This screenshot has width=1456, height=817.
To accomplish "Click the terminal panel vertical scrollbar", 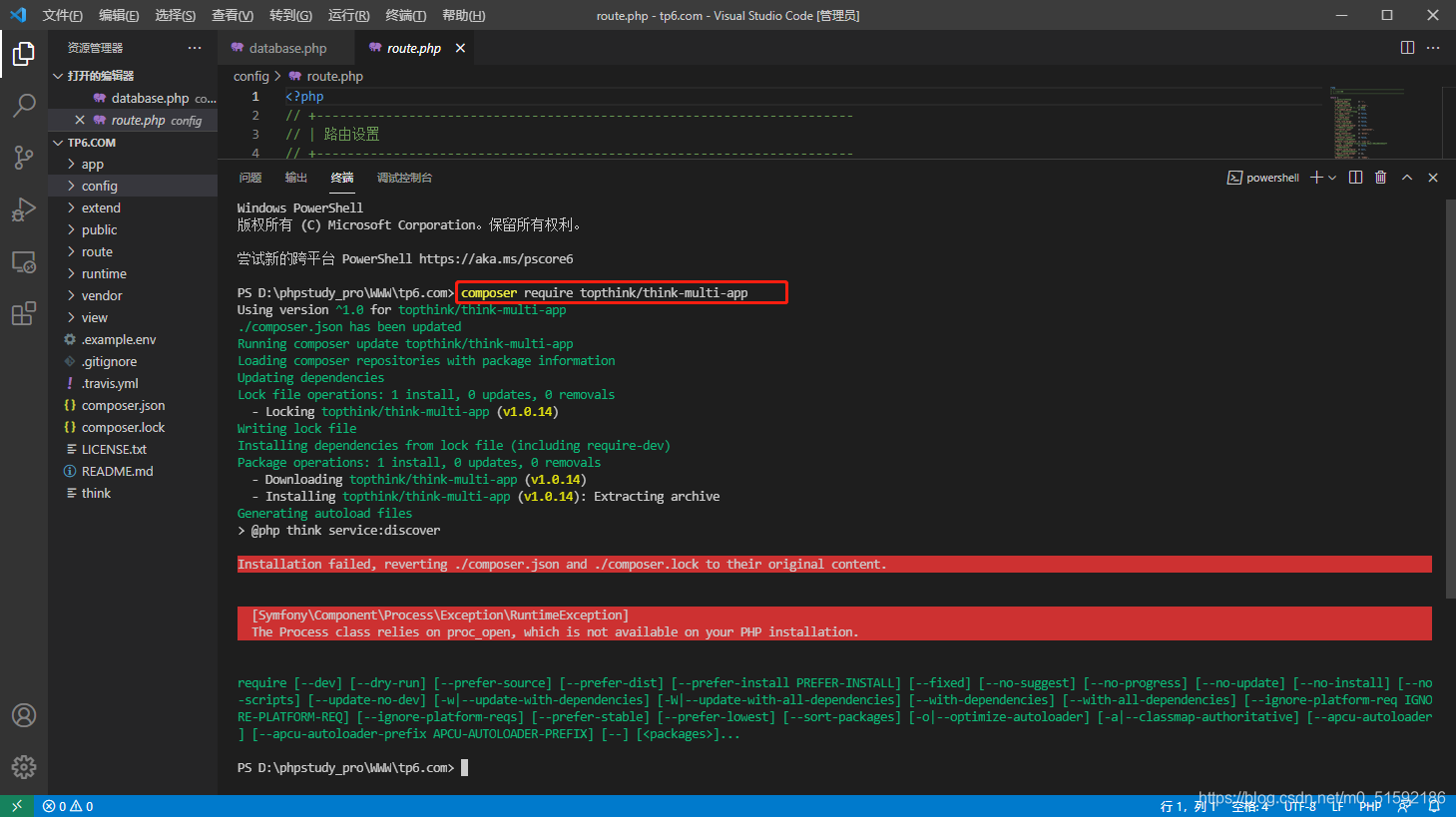I will (1451, 399).
